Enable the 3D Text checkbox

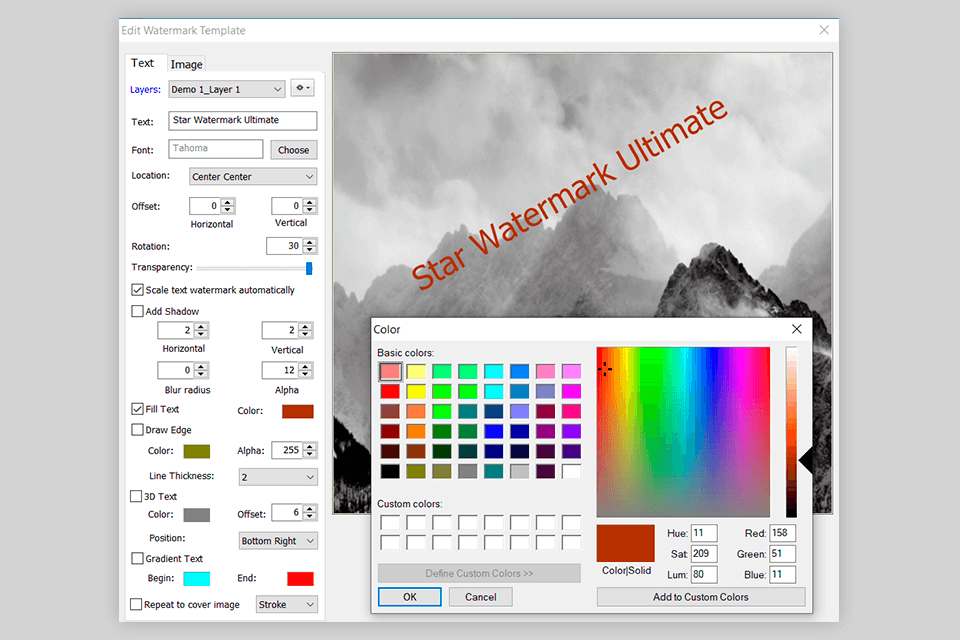point(136,496)
